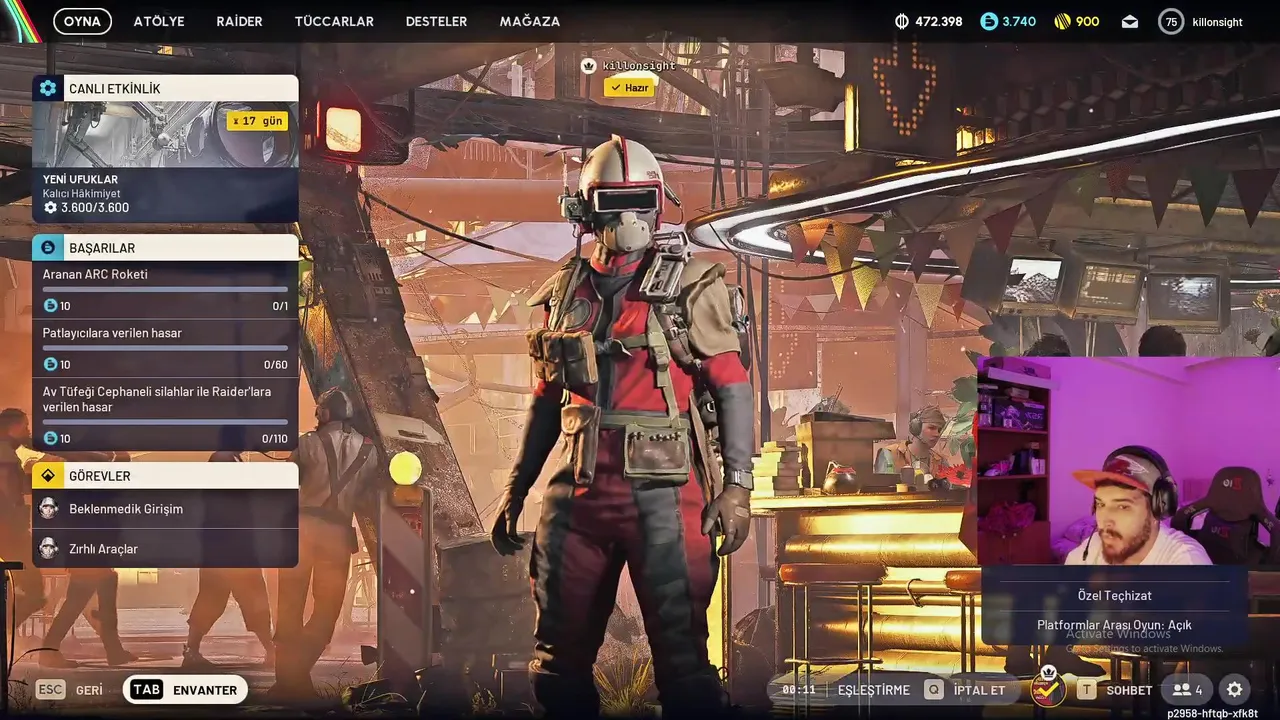Click the blue Cred icon beside 3.740
This screenshot has height=720, width=1280.
click(989, 21)
